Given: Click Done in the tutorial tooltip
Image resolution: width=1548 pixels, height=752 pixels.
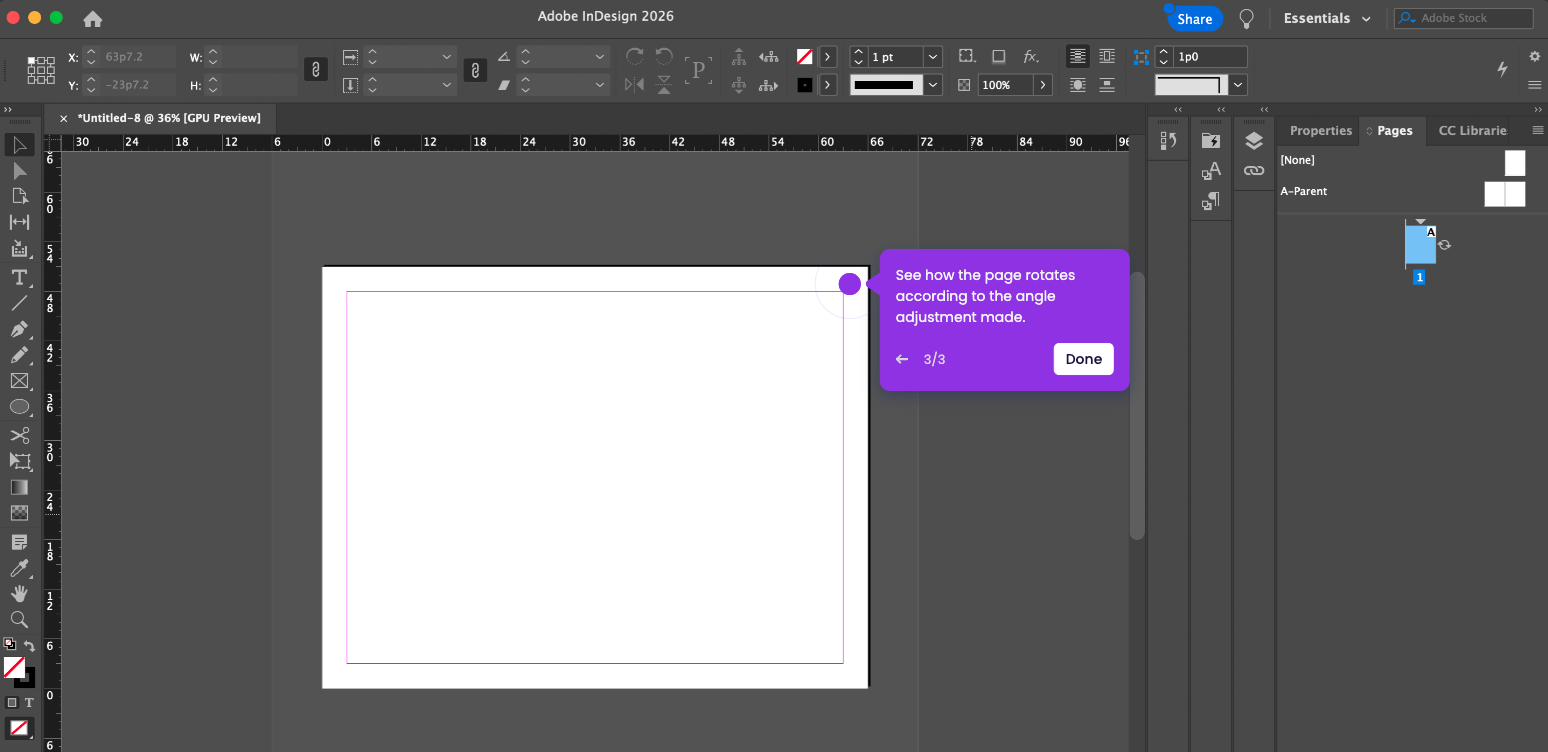Looking at the screenshot, I should 1083,359.
